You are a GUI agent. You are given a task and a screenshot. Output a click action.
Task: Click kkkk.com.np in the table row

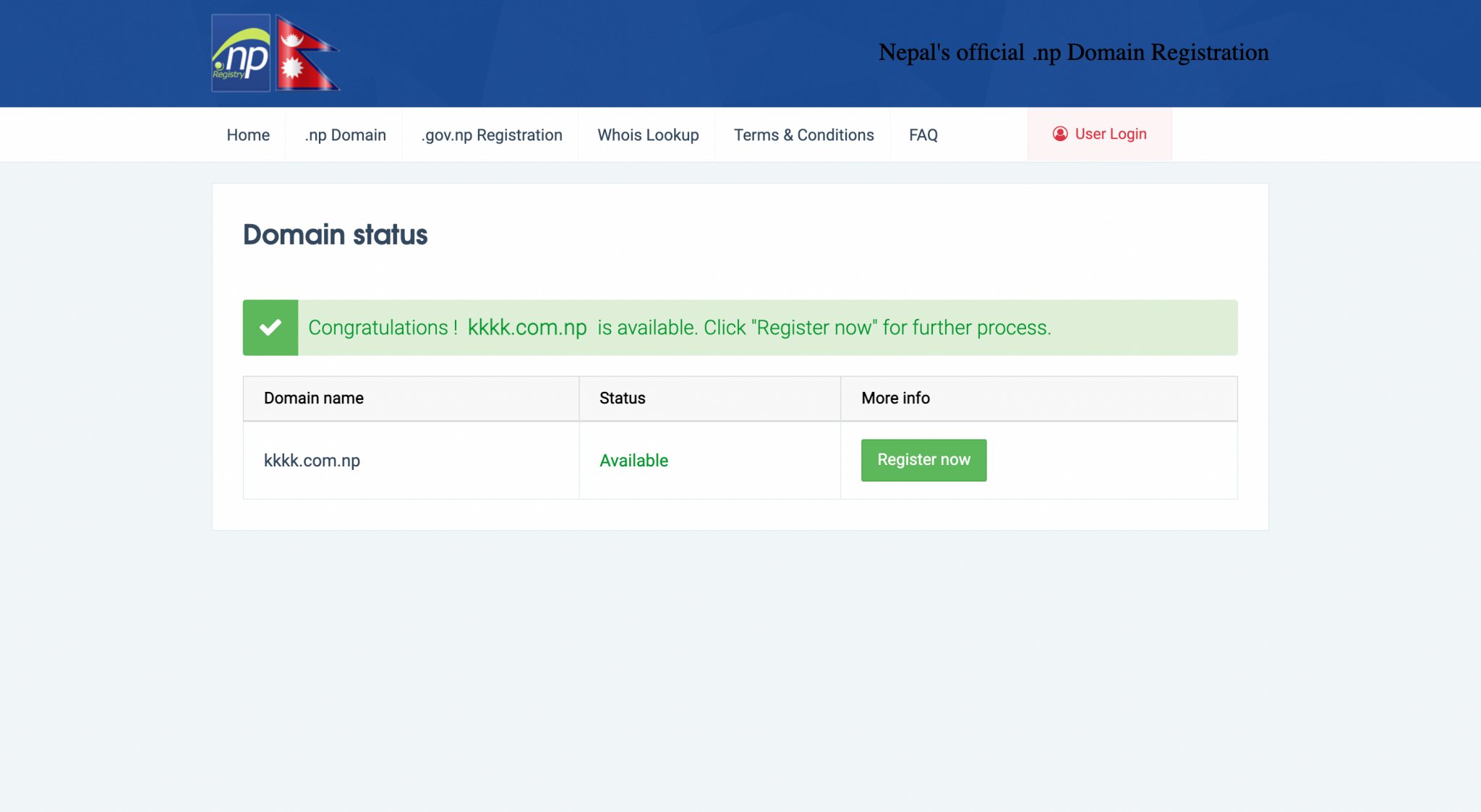click(x=312, y=461)
